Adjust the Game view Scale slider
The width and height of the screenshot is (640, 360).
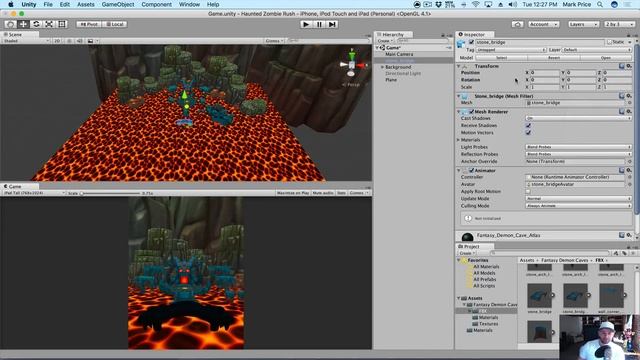pyautogui.click(x=110, y=193)
